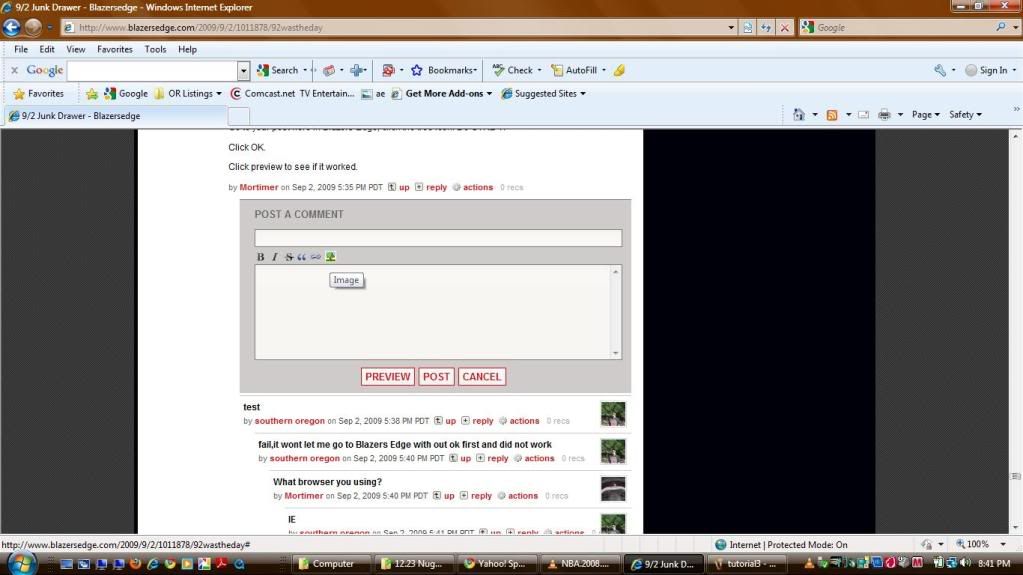Click the RSS feeds icon
This screenshot has height=575, width=1023.
[x=832, y=114]
